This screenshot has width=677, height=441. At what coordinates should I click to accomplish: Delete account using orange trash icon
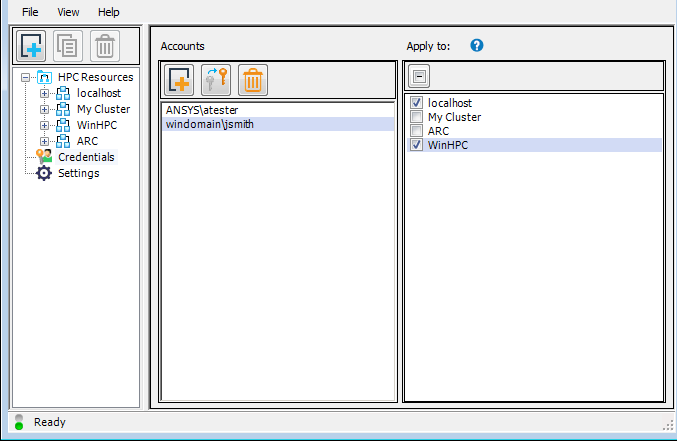click(x=253, y=80)
